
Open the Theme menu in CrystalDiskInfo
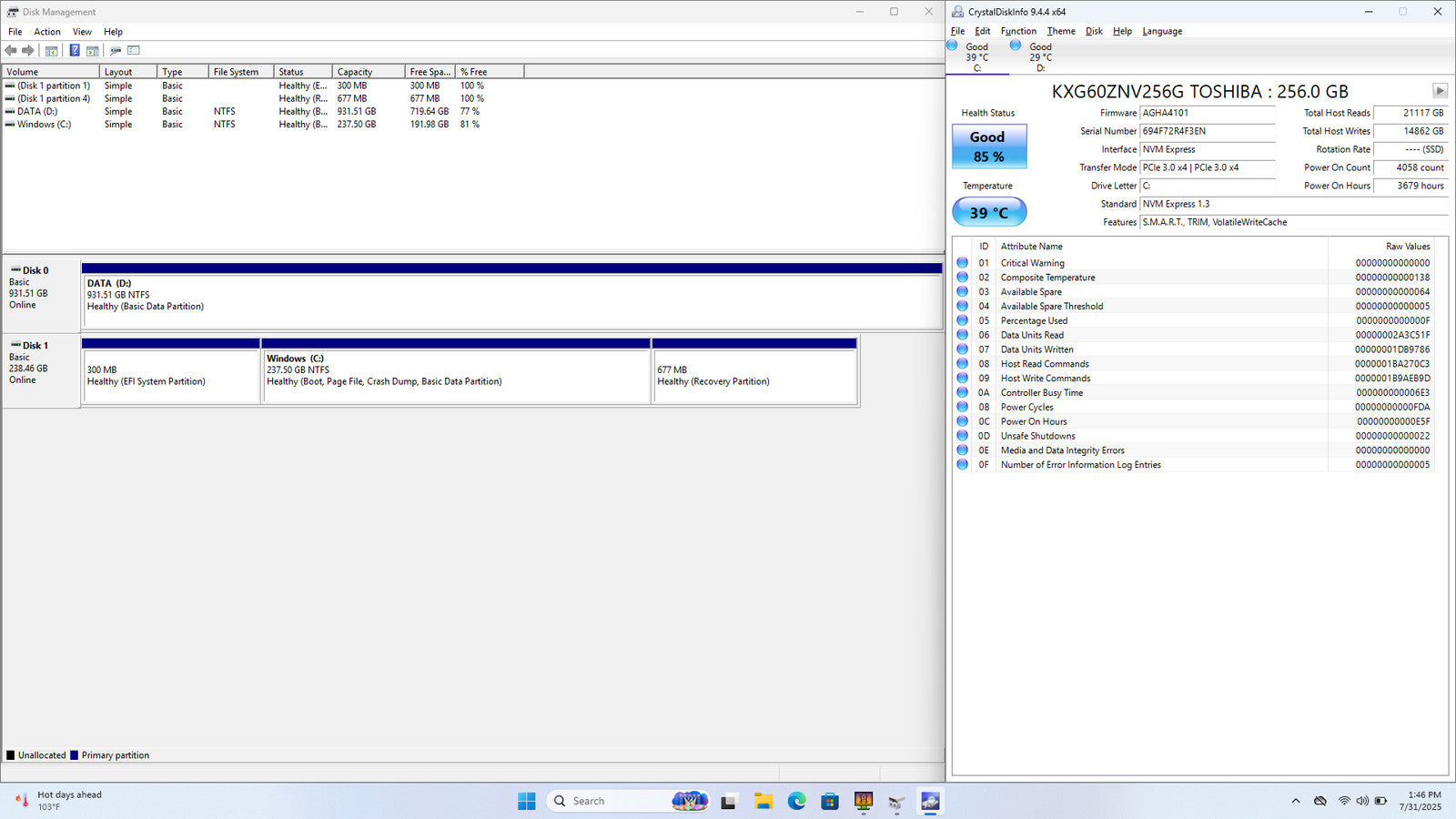[1061, 31]
